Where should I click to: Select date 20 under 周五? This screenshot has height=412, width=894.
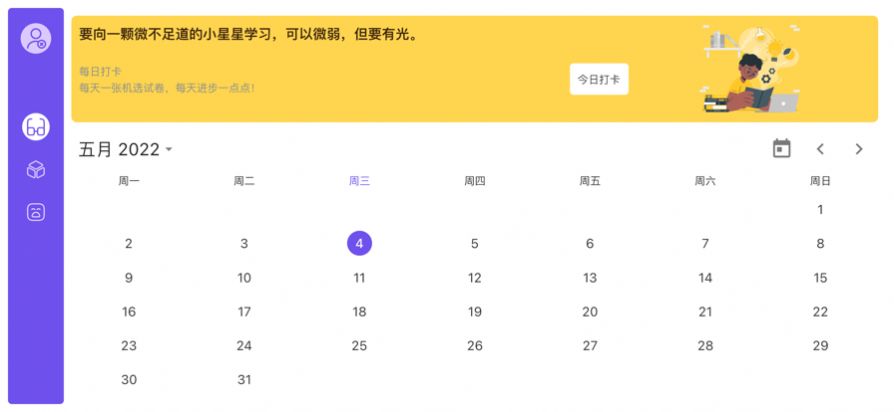(590, 312)
